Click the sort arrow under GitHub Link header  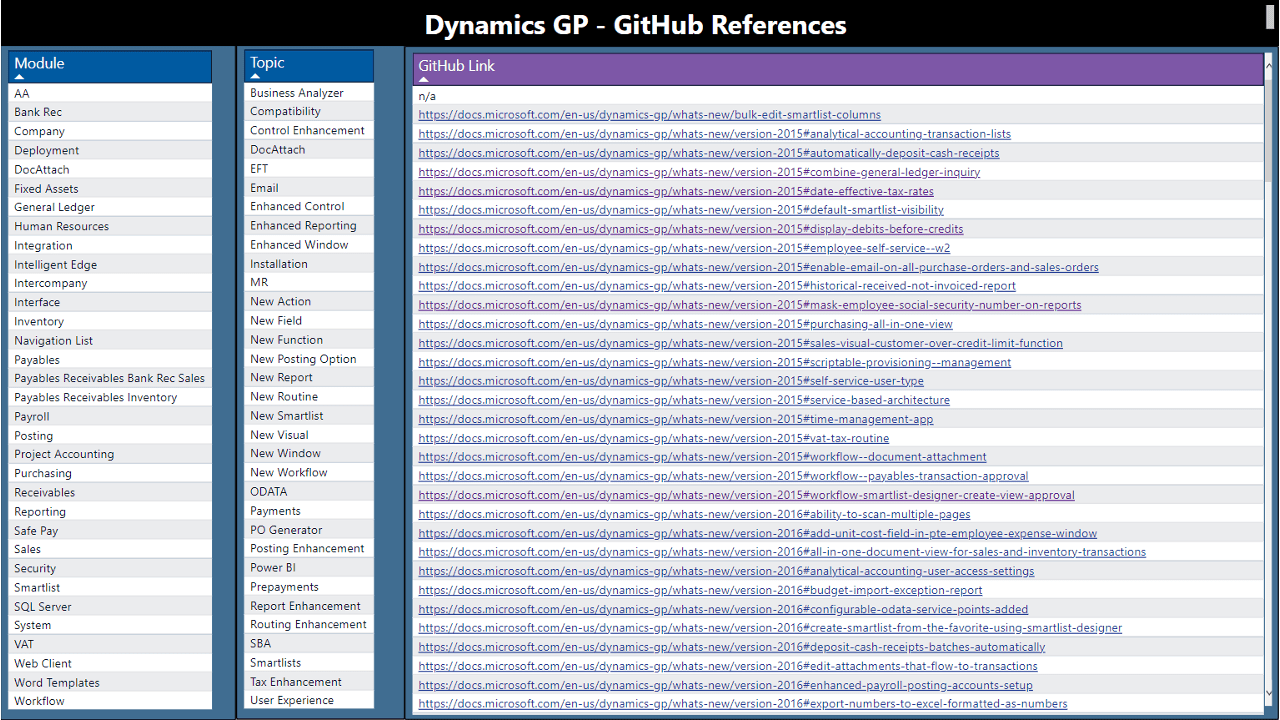[424, 79]
